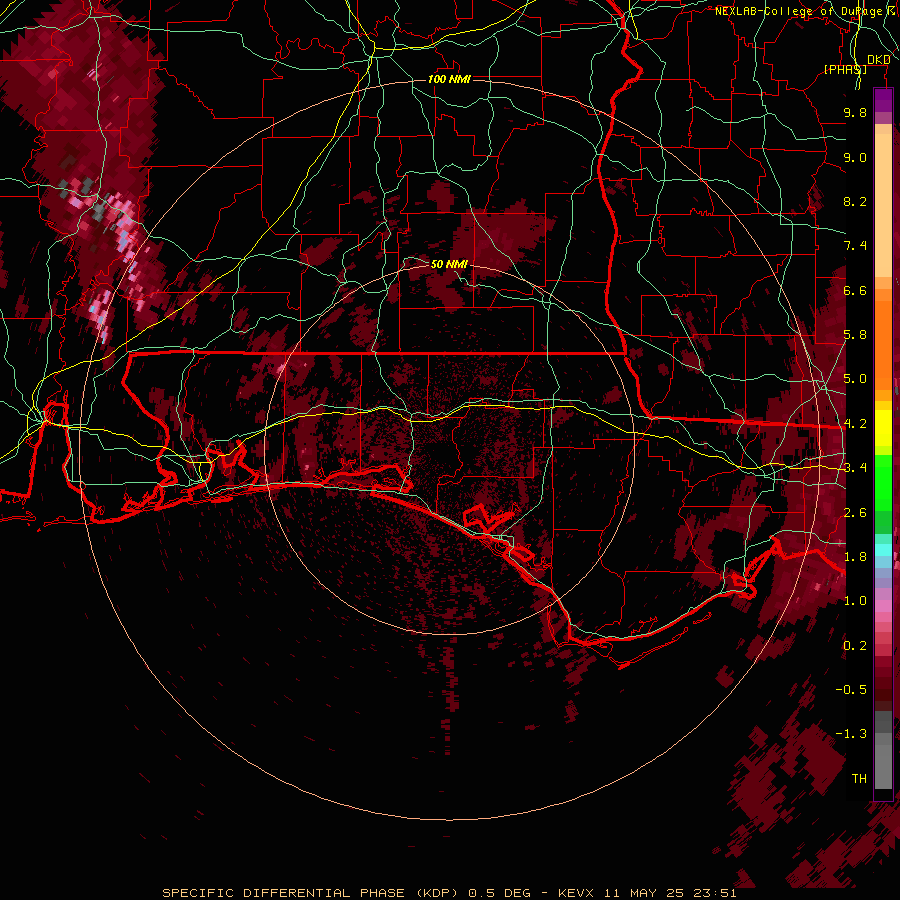Select the 9.0 value on the legend
Viewport: 900px width, 900px height.
click(x=855, y=157)
